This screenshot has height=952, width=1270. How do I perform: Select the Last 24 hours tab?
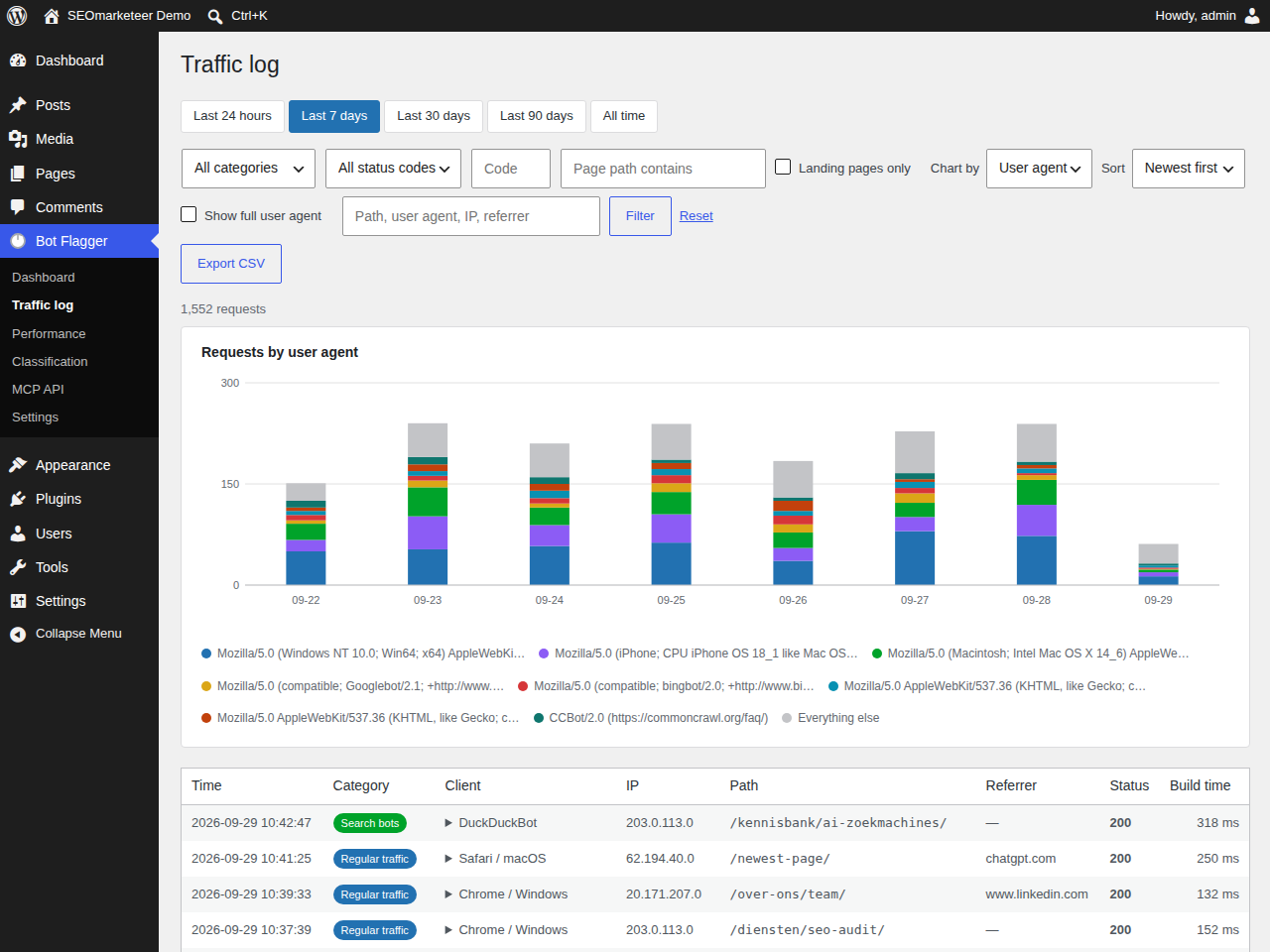point(232,116)
